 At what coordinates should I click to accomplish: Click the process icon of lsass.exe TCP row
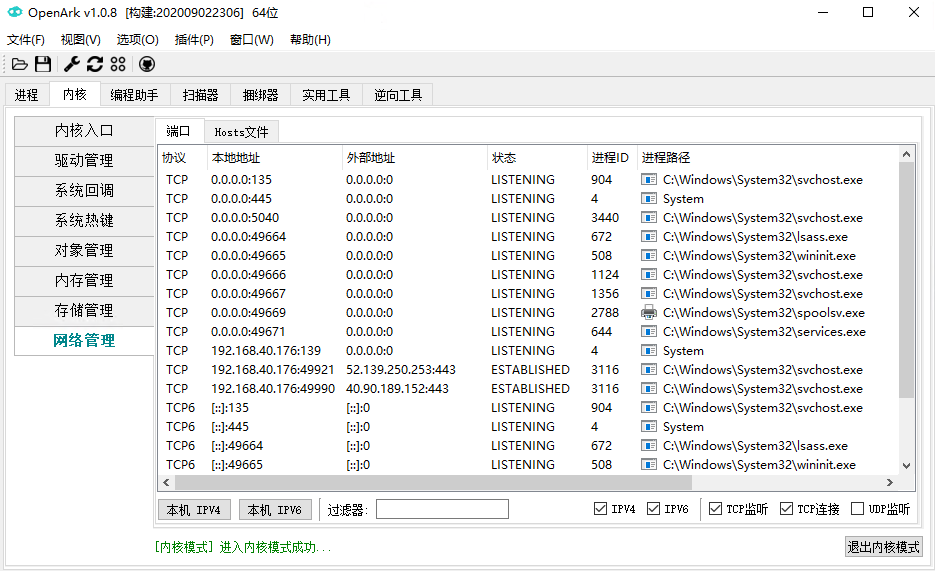649,237
